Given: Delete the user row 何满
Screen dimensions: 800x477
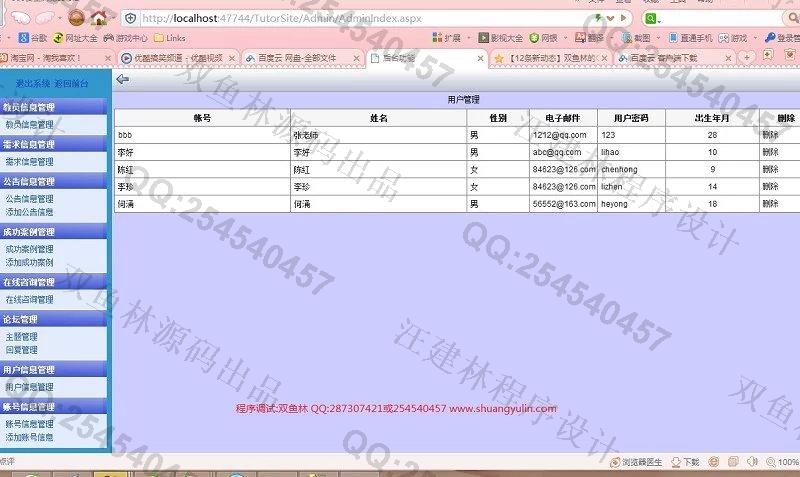Looking at the screenshot, I should (x=770, y=204).
